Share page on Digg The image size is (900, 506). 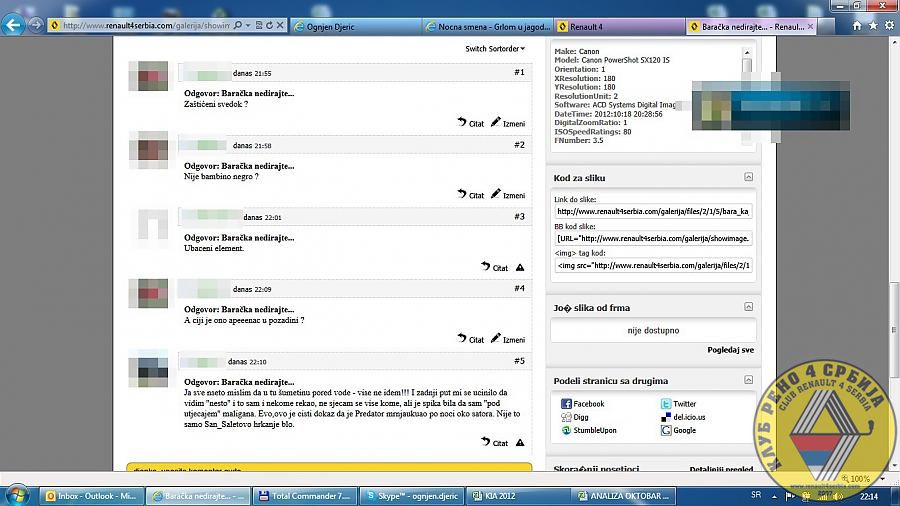click(575, 417)
